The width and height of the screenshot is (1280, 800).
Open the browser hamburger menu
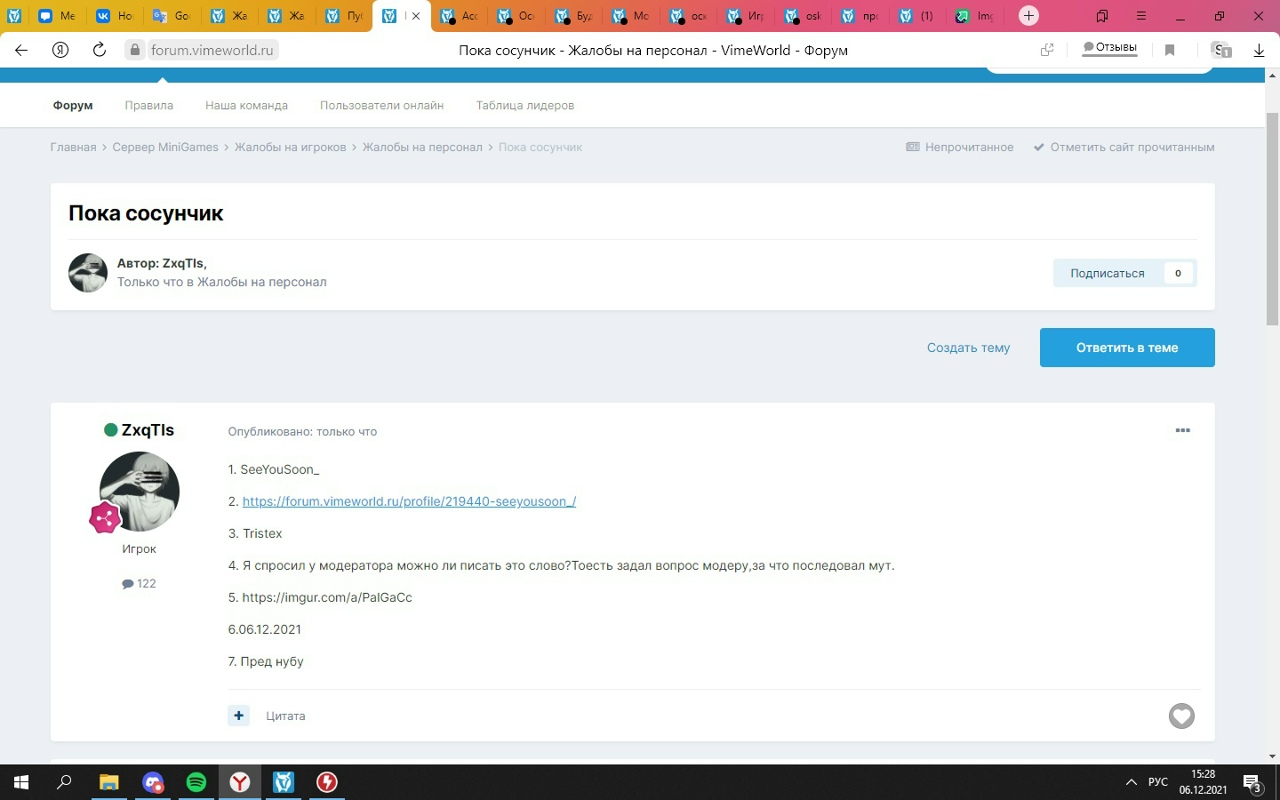1142,16
